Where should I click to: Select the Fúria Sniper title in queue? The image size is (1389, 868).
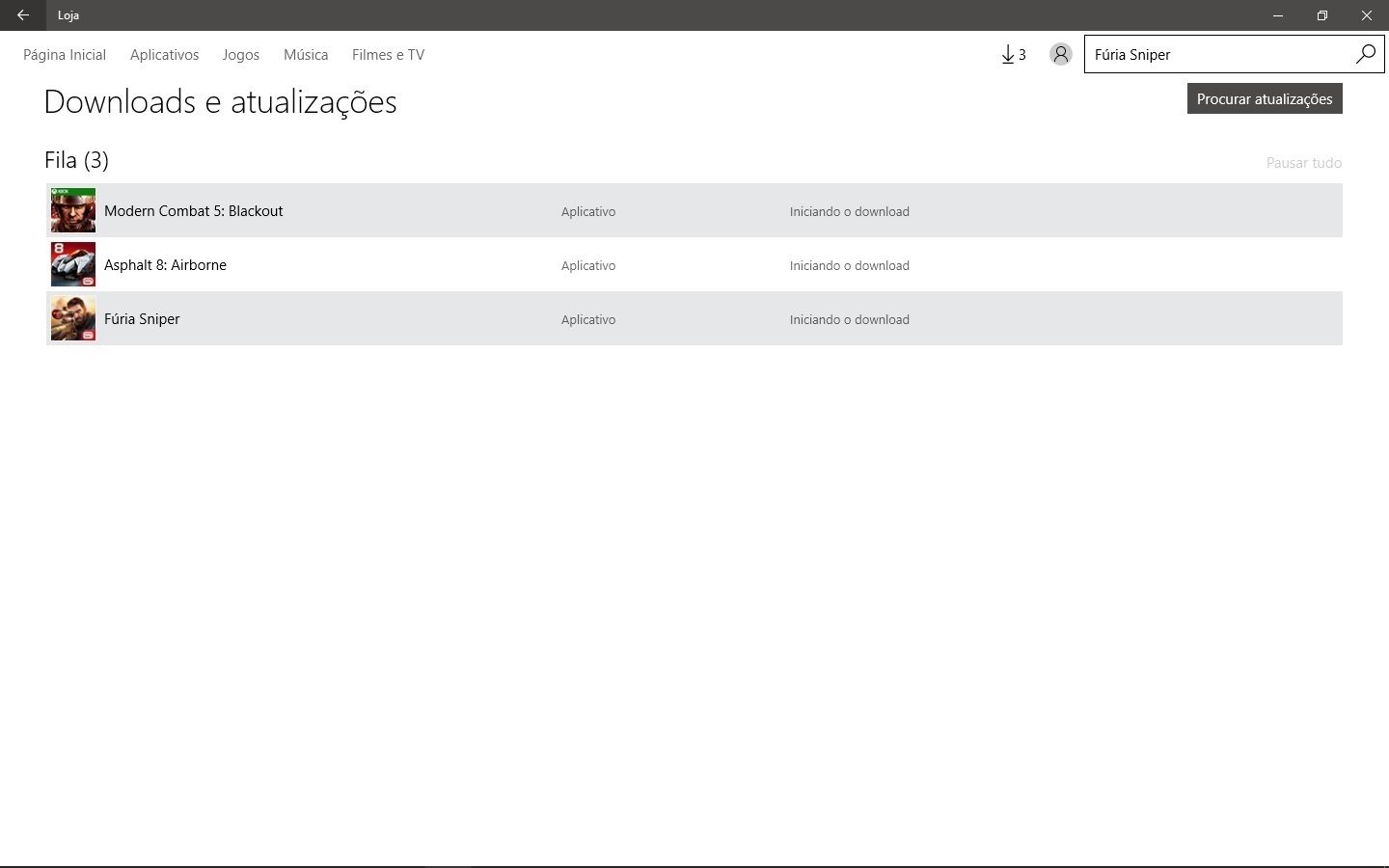coord(142,319)
